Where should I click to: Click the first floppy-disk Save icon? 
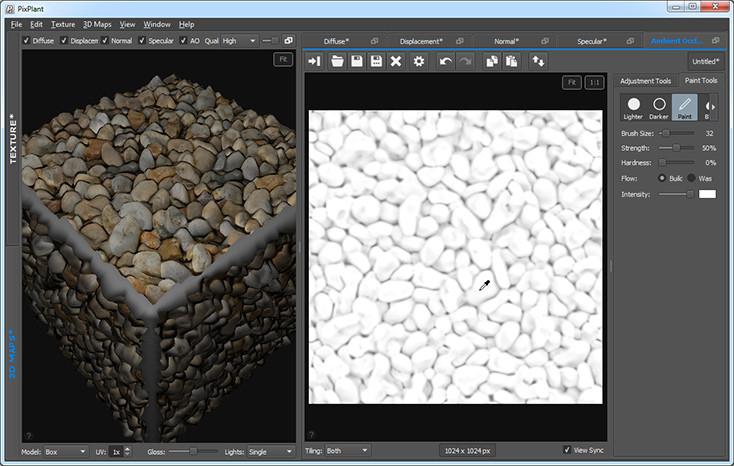pos(357,61)
